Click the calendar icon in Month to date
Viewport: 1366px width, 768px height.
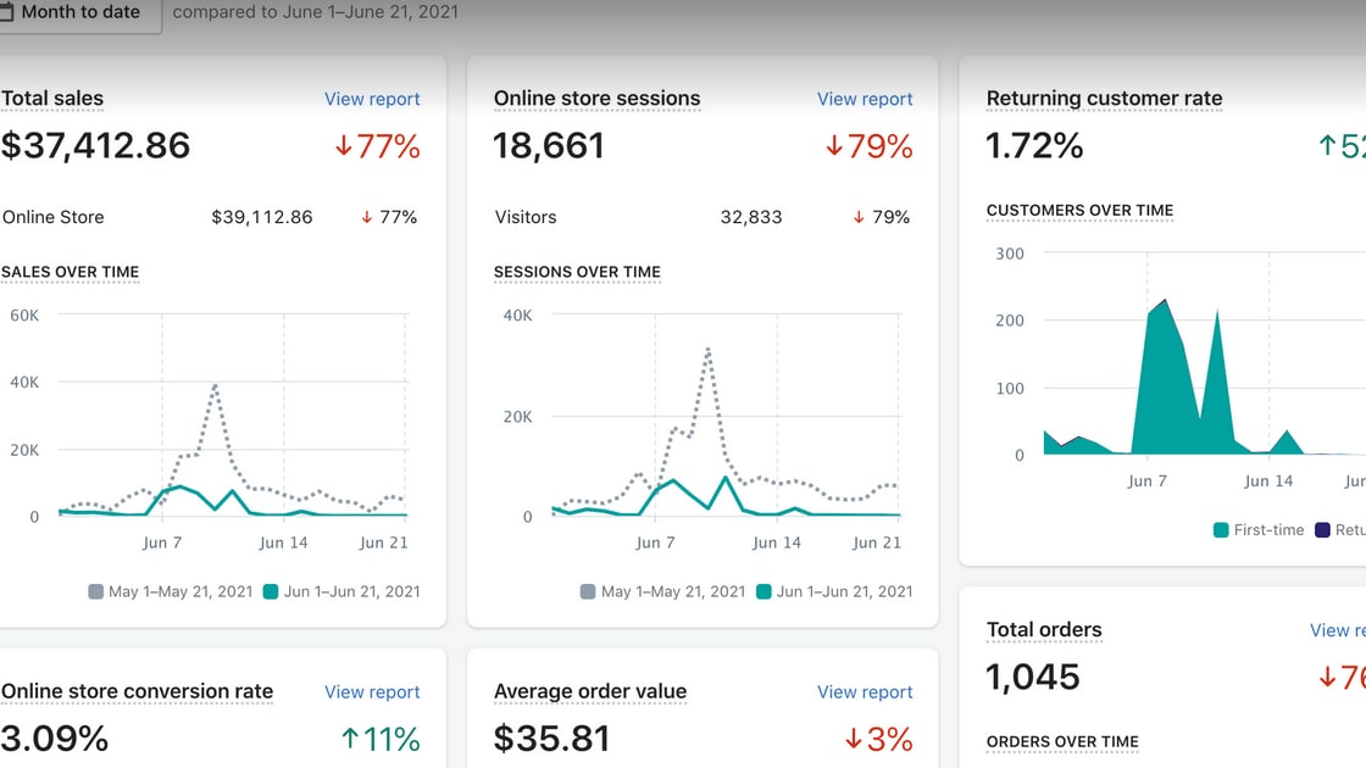(x=6, y=13)
